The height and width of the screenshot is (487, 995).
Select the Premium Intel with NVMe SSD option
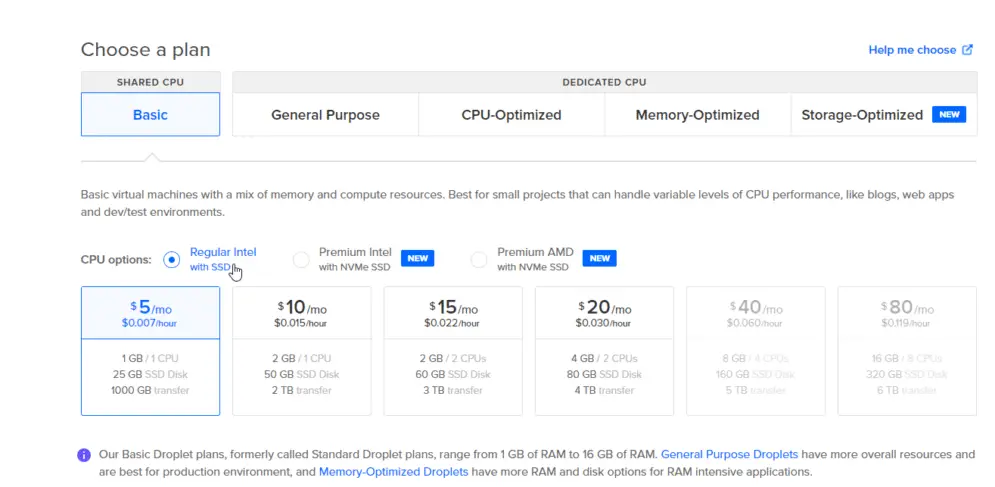coord(301,260)
